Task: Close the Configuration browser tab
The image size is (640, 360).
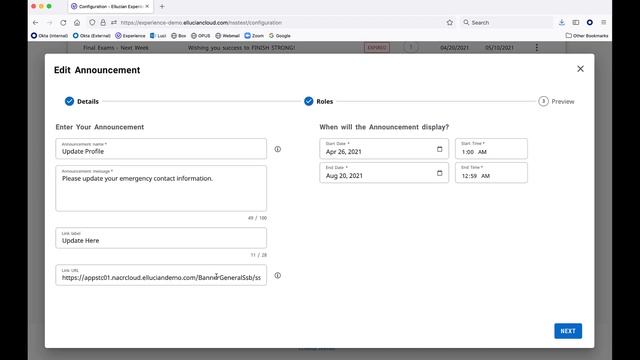Action: click(x=147, y=7)
